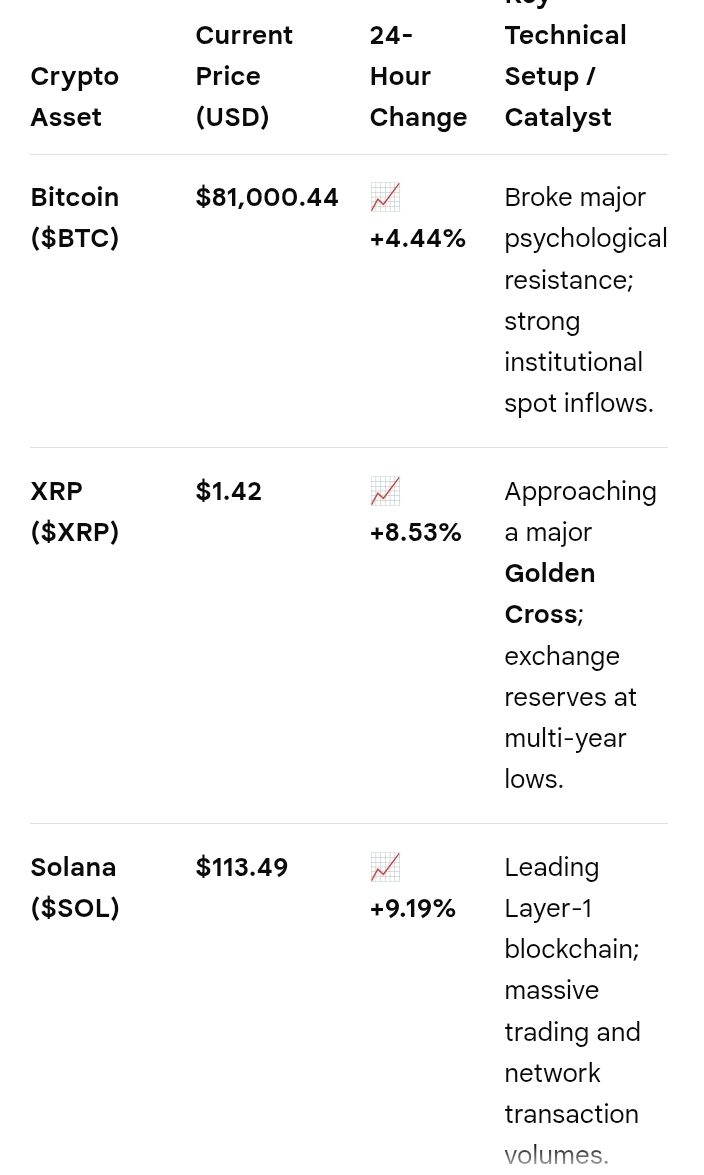Select the Crypto Asset column header
This screenshot has height=1175, width=704.
pos(75,97)
